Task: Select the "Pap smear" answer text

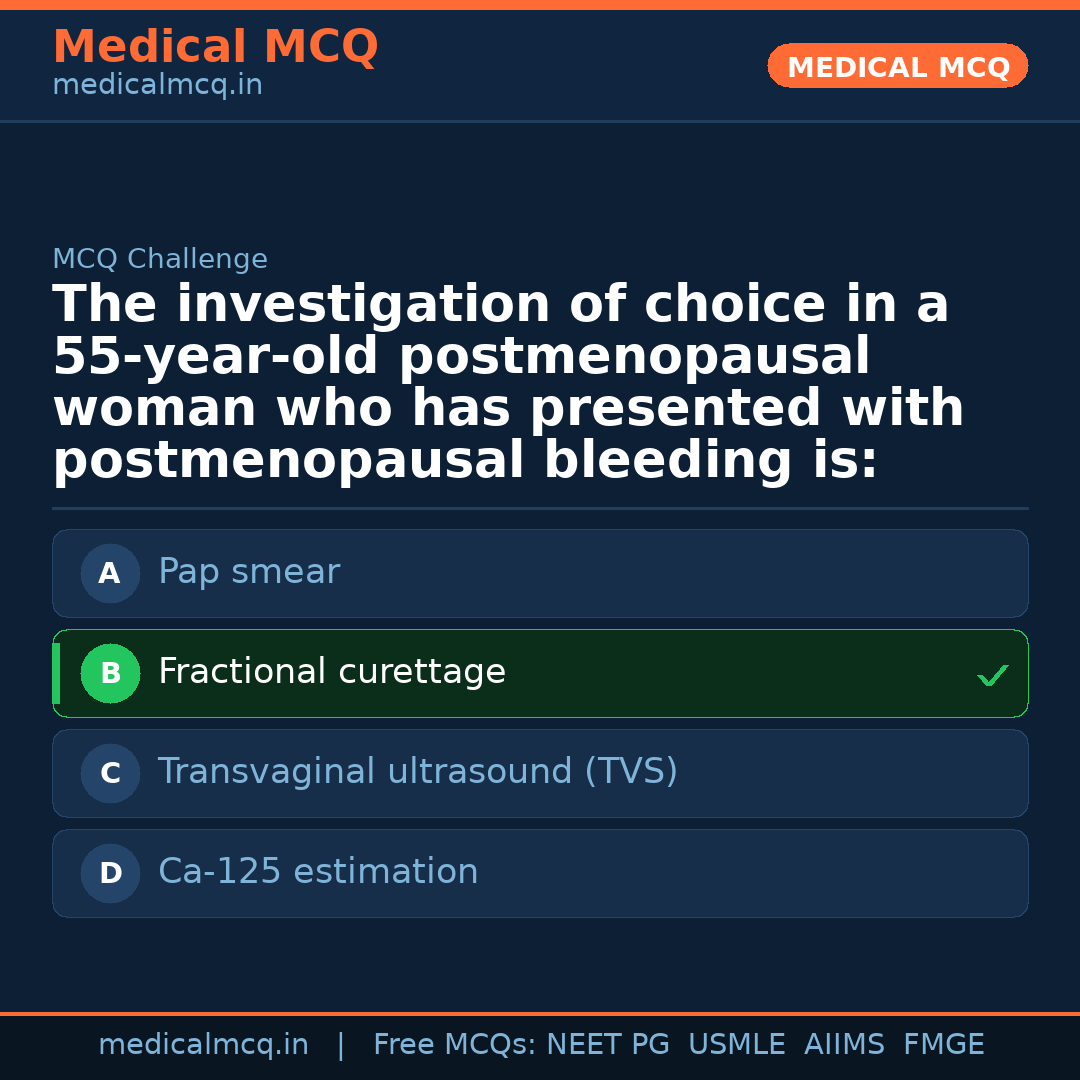Action: 249,572
